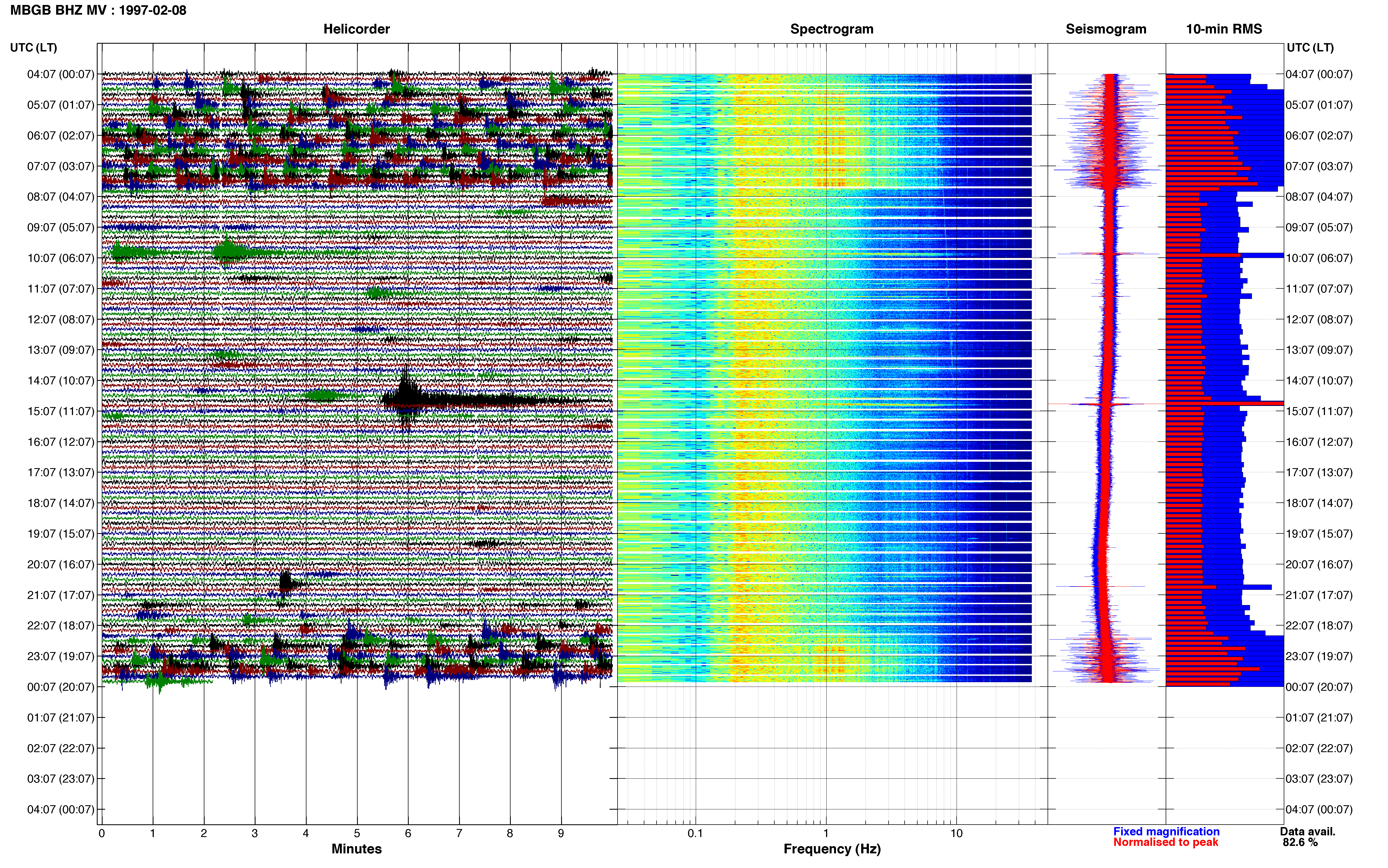The height and width of the screenshot is (868, 1388).
Task: Click the left 04:07 (00:07) top time label
Action: pyautogui.click(x=60, y=74)
